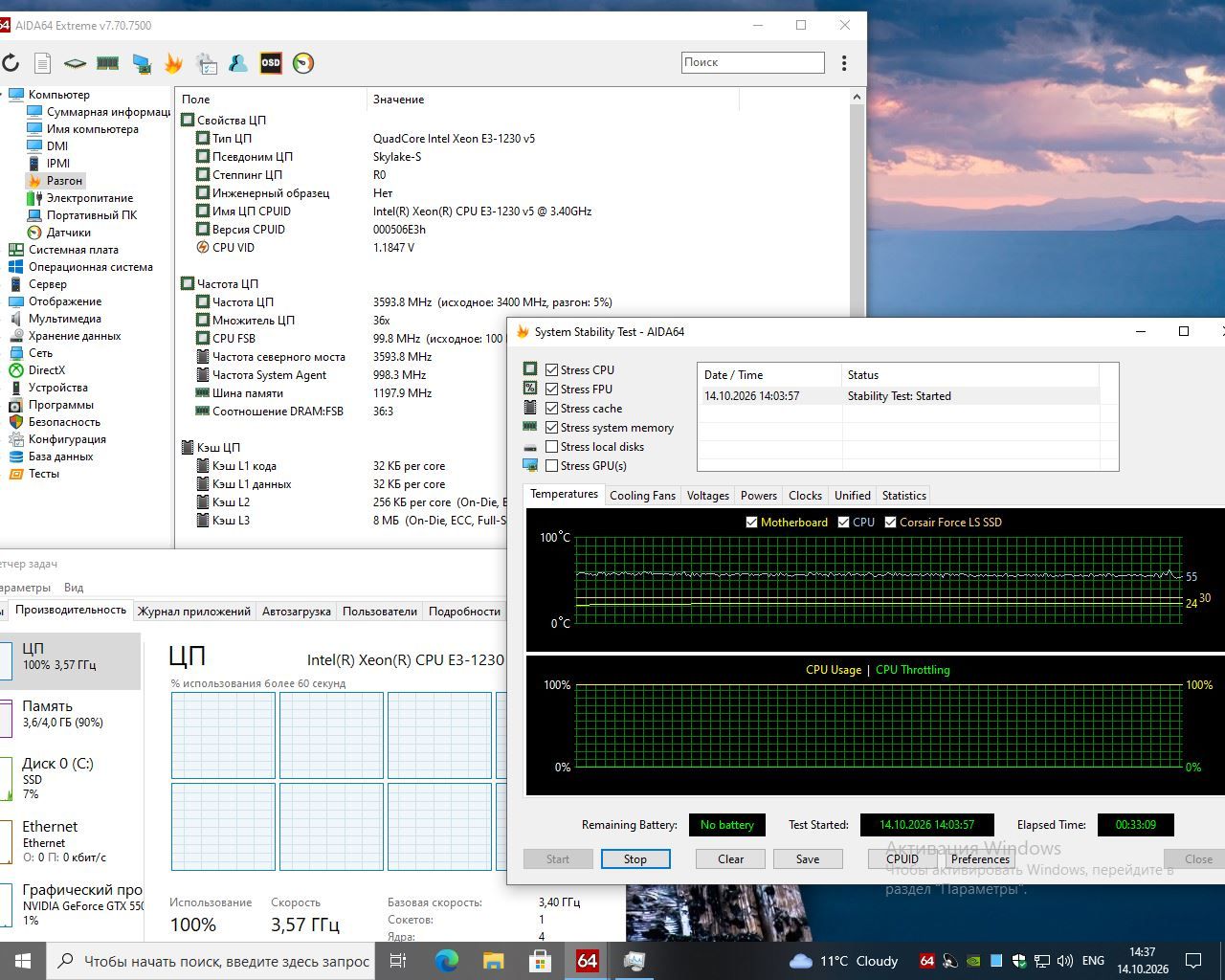Uncheck Stress cache option

tap(551, 408)
